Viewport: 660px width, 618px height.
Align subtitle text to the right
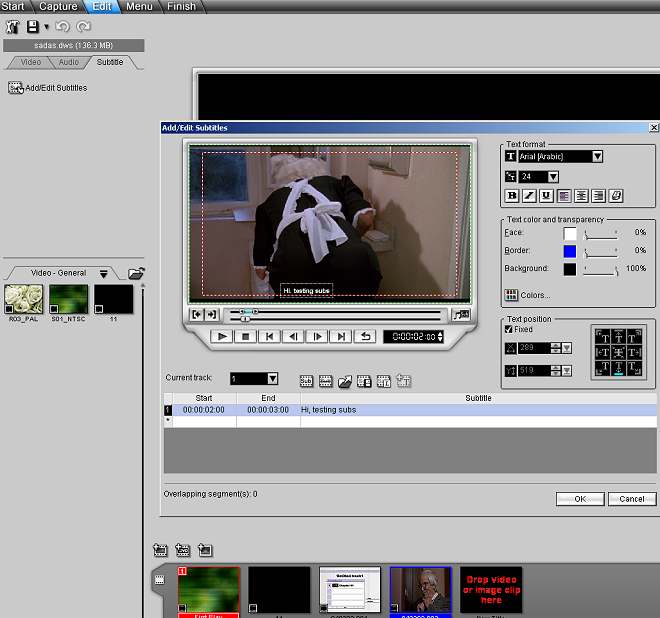point(599,196)
